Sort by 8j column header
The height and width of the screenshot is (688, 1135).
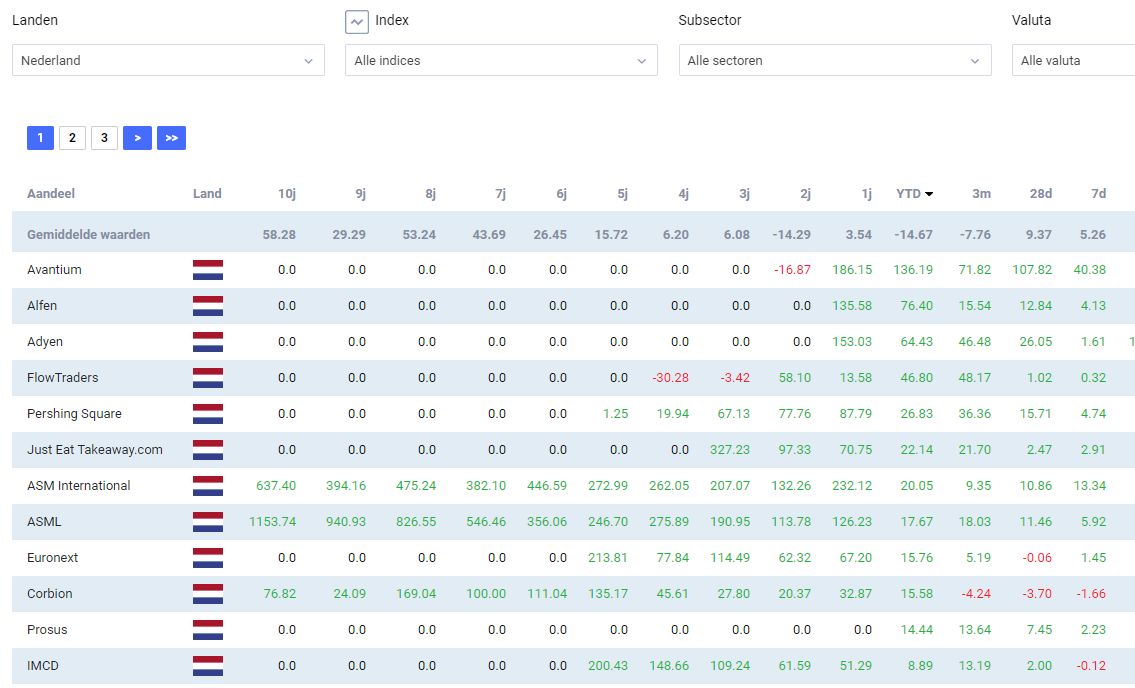tap(431, 193)
